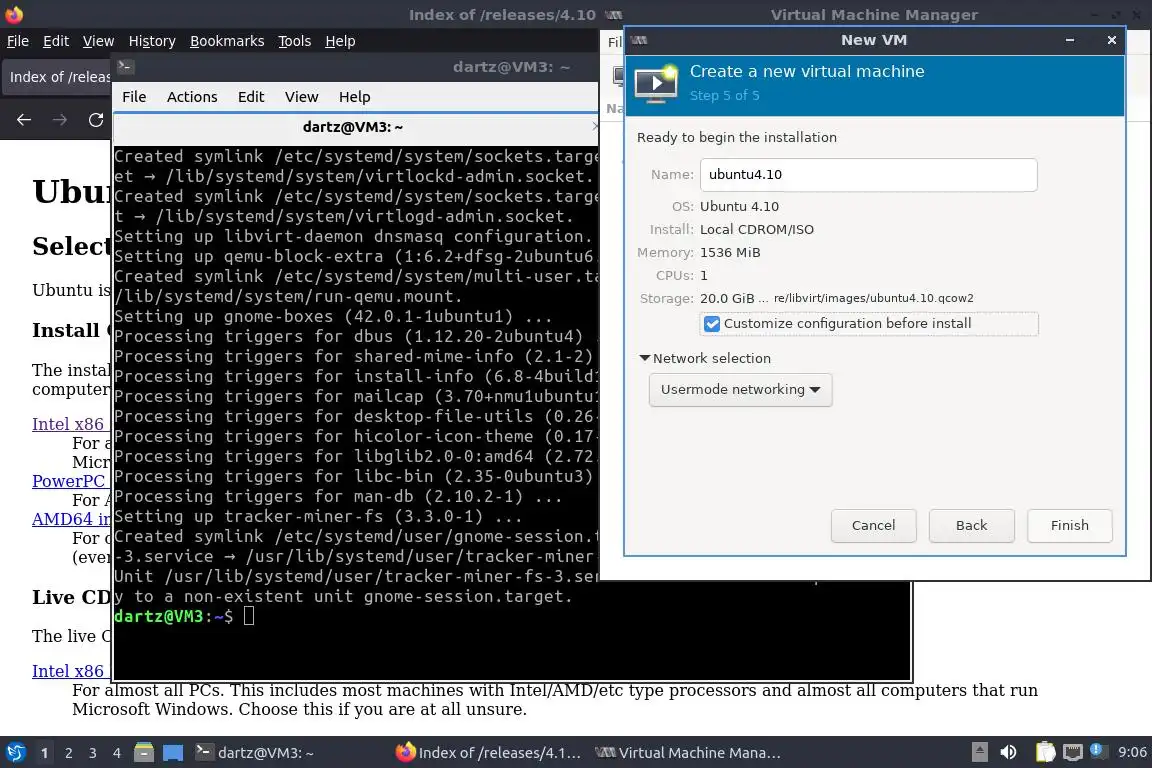1152x768 pixels.
Task: Open terminal Actions menu
Action: point(192,97)
